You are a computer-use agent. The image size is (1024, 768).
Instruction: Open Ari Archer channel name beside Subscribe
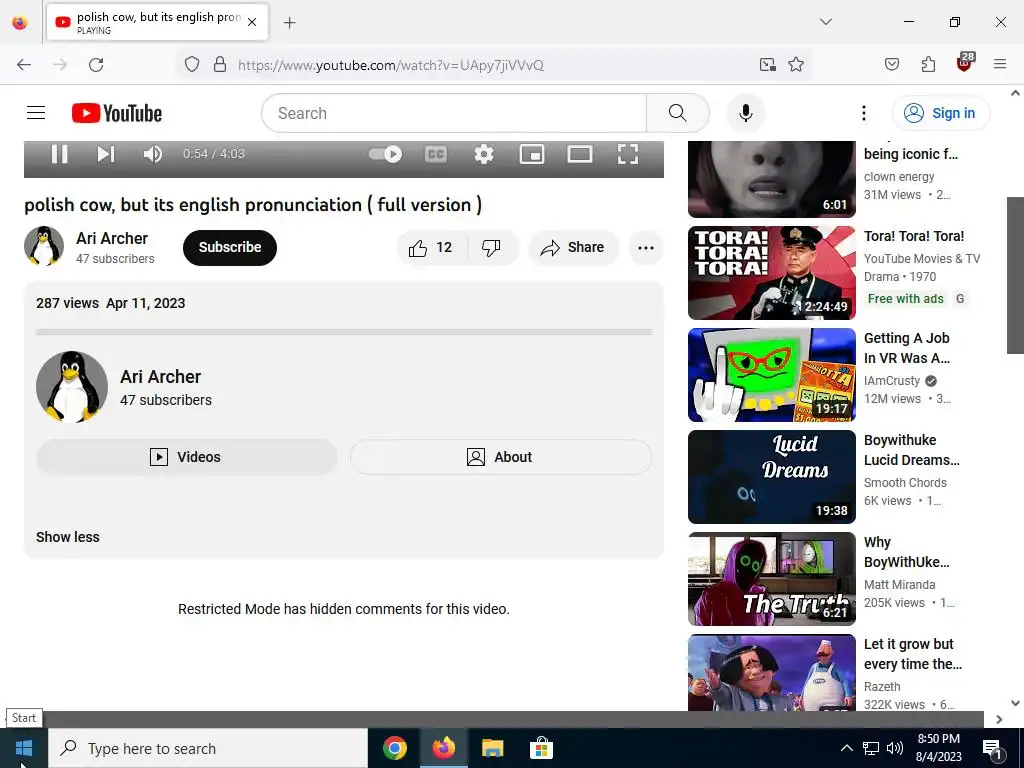(112, 238)
